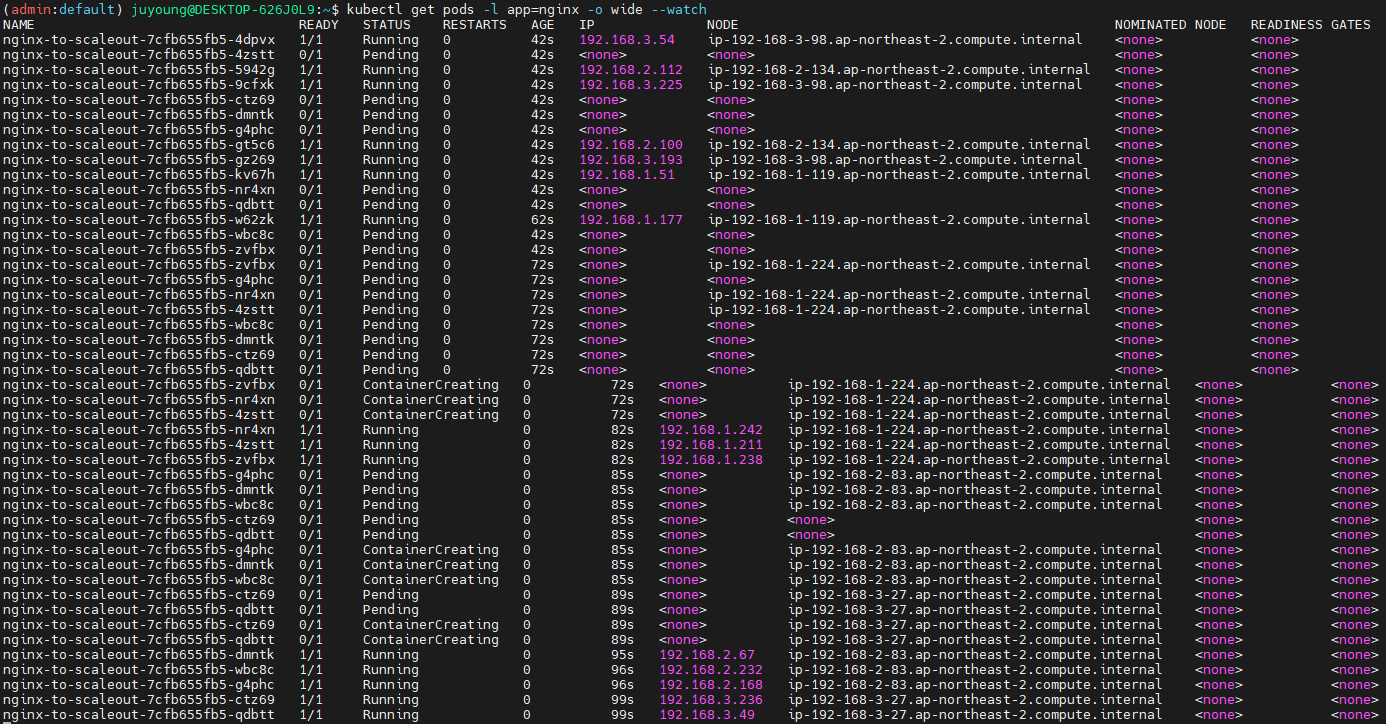Select pod name nginx-to-scaleout-7cfb655fb5-5942g
1386x724 pixels.
pos(139,70)
